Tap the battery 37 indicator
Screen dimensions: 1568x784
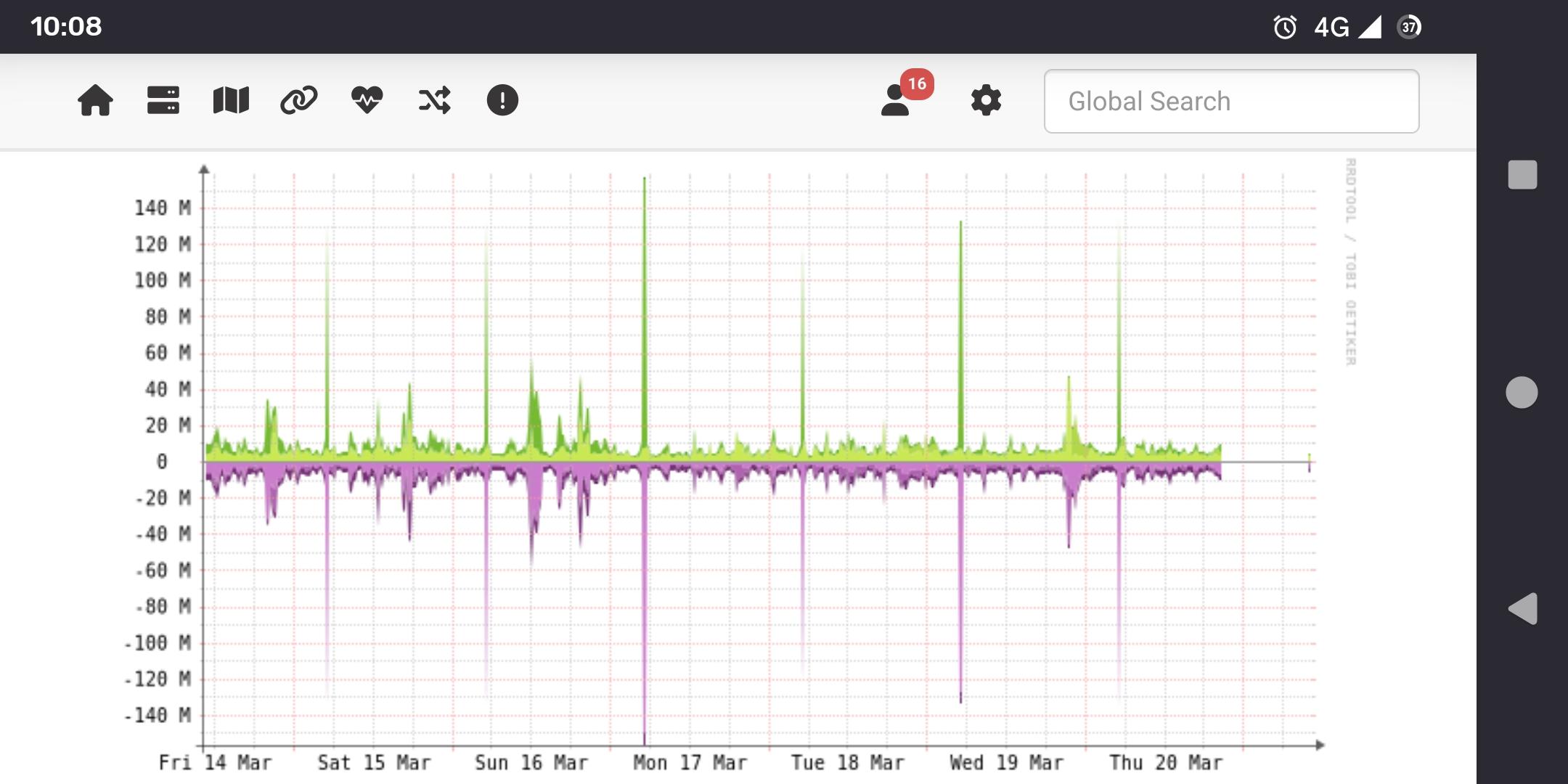pyautogui.click(x=1409, y=28)
